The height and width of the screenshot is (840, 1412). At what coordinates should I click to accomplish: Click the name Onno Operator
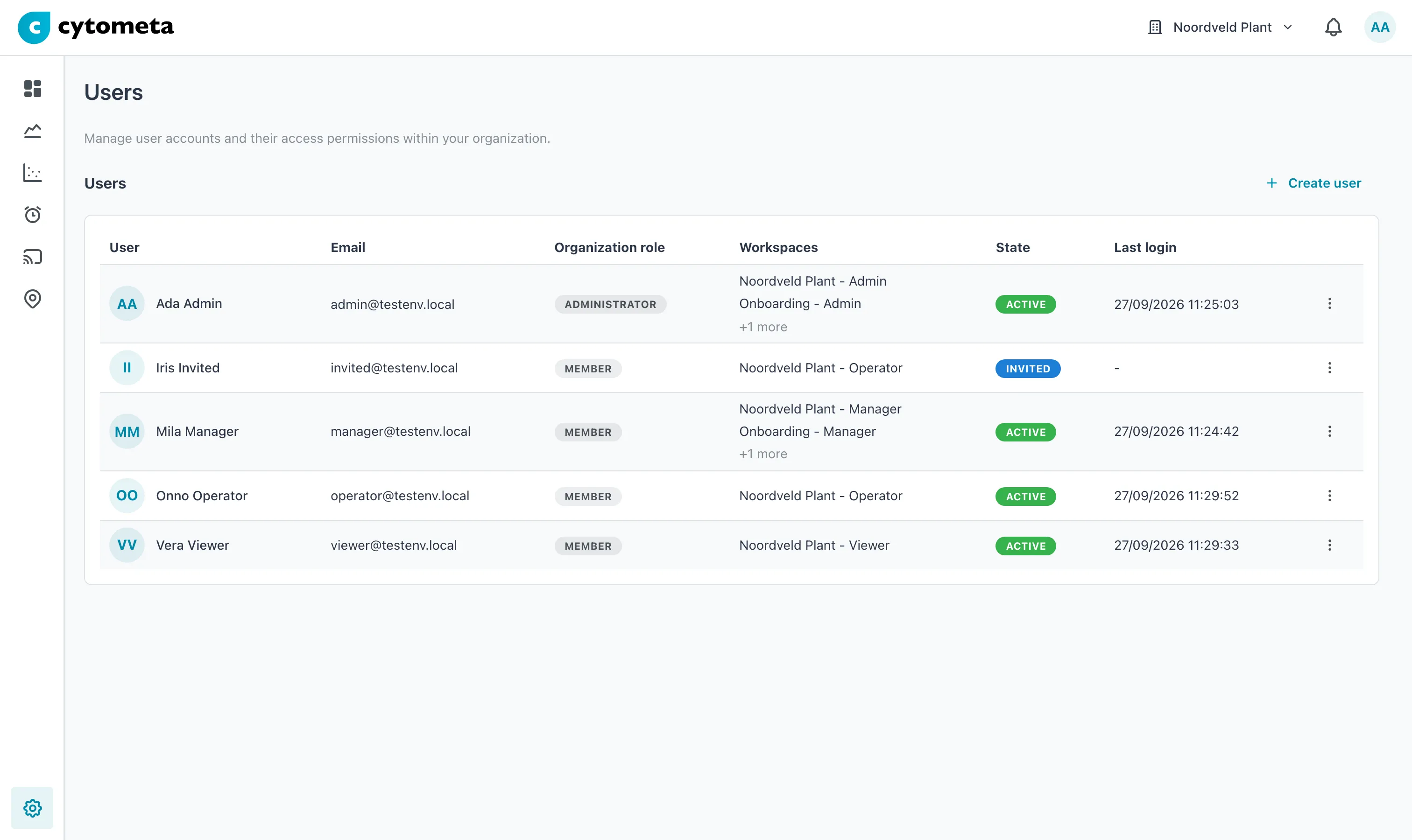[202, 496]
